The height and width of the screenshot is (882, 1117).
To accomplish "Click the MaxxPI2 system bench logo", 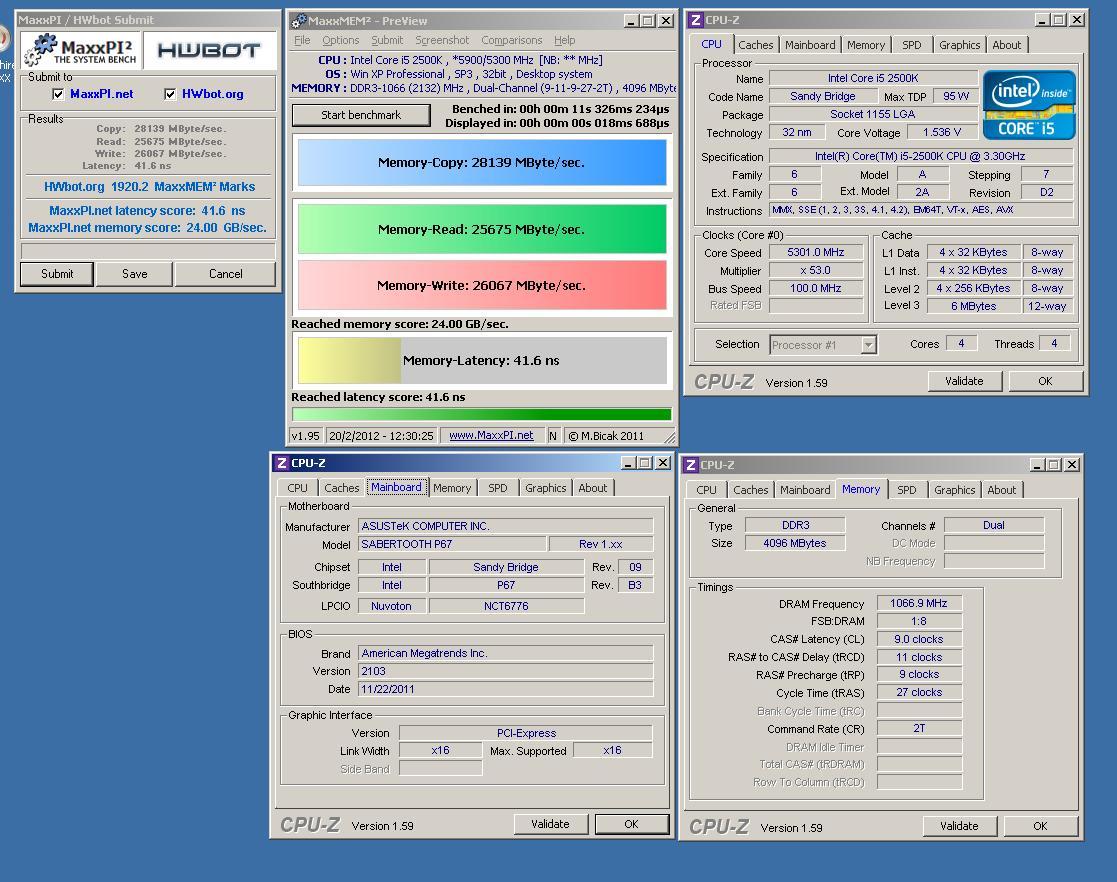I will [81, 51].
